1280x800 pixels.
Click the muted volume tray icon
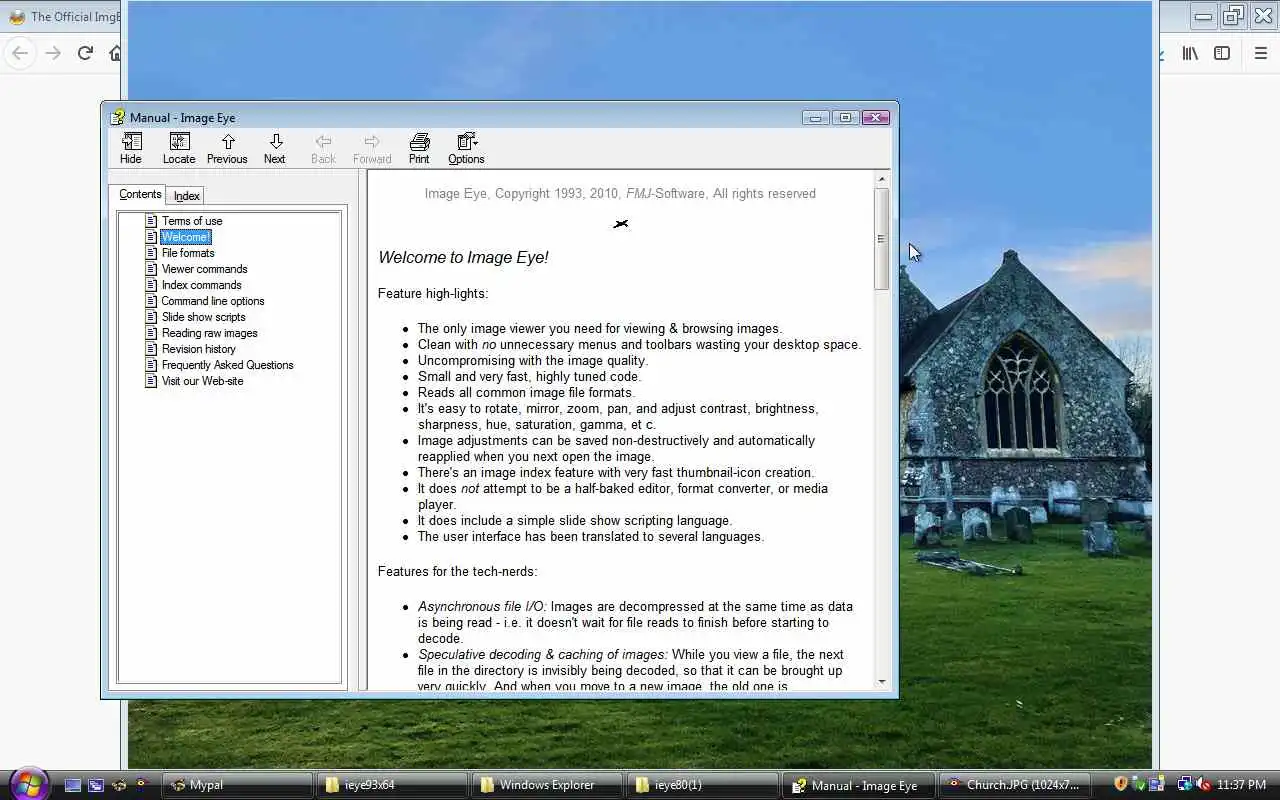point(1203,785)
